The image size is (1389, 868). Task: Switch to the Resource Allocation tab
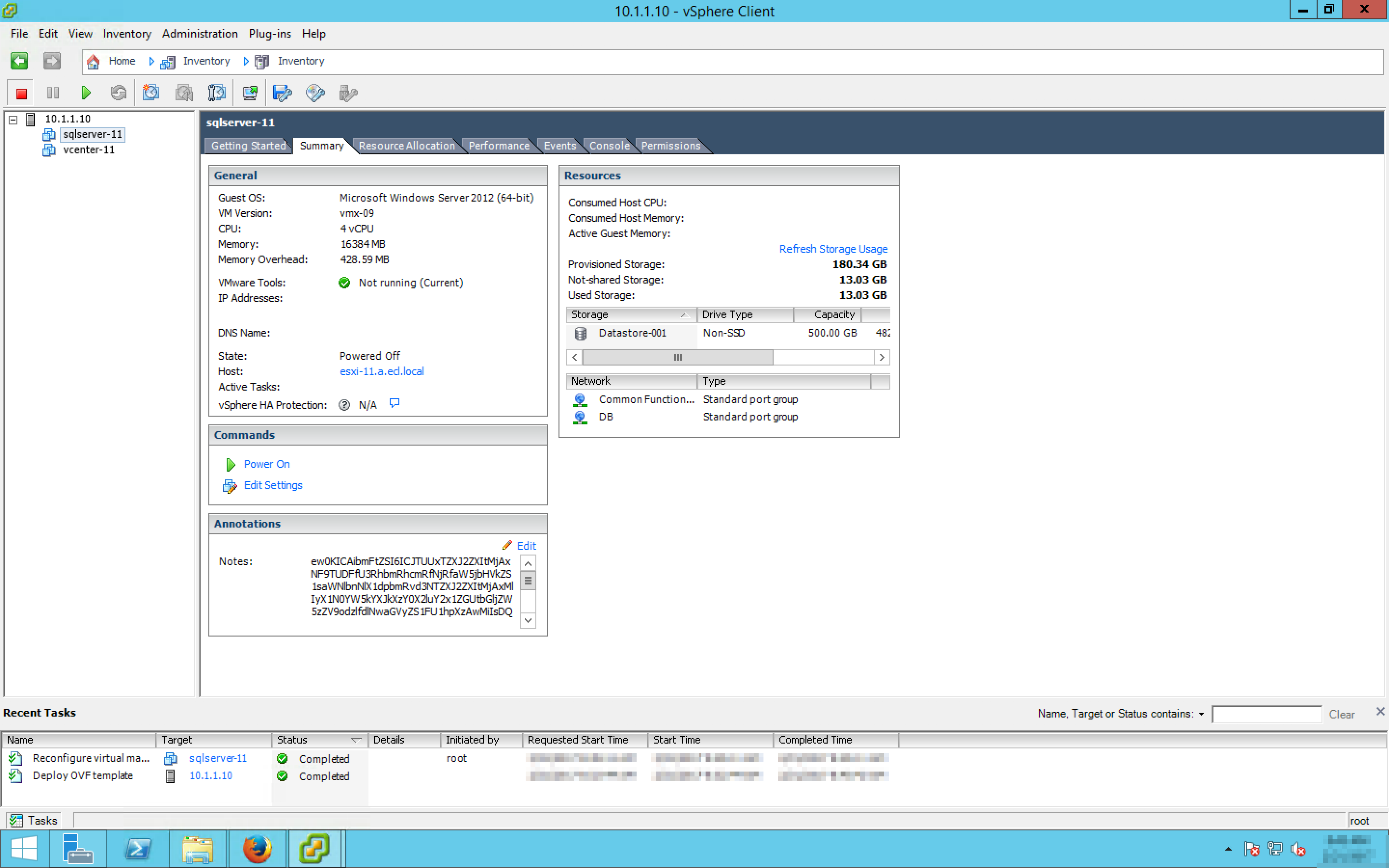tap(407, 146)
